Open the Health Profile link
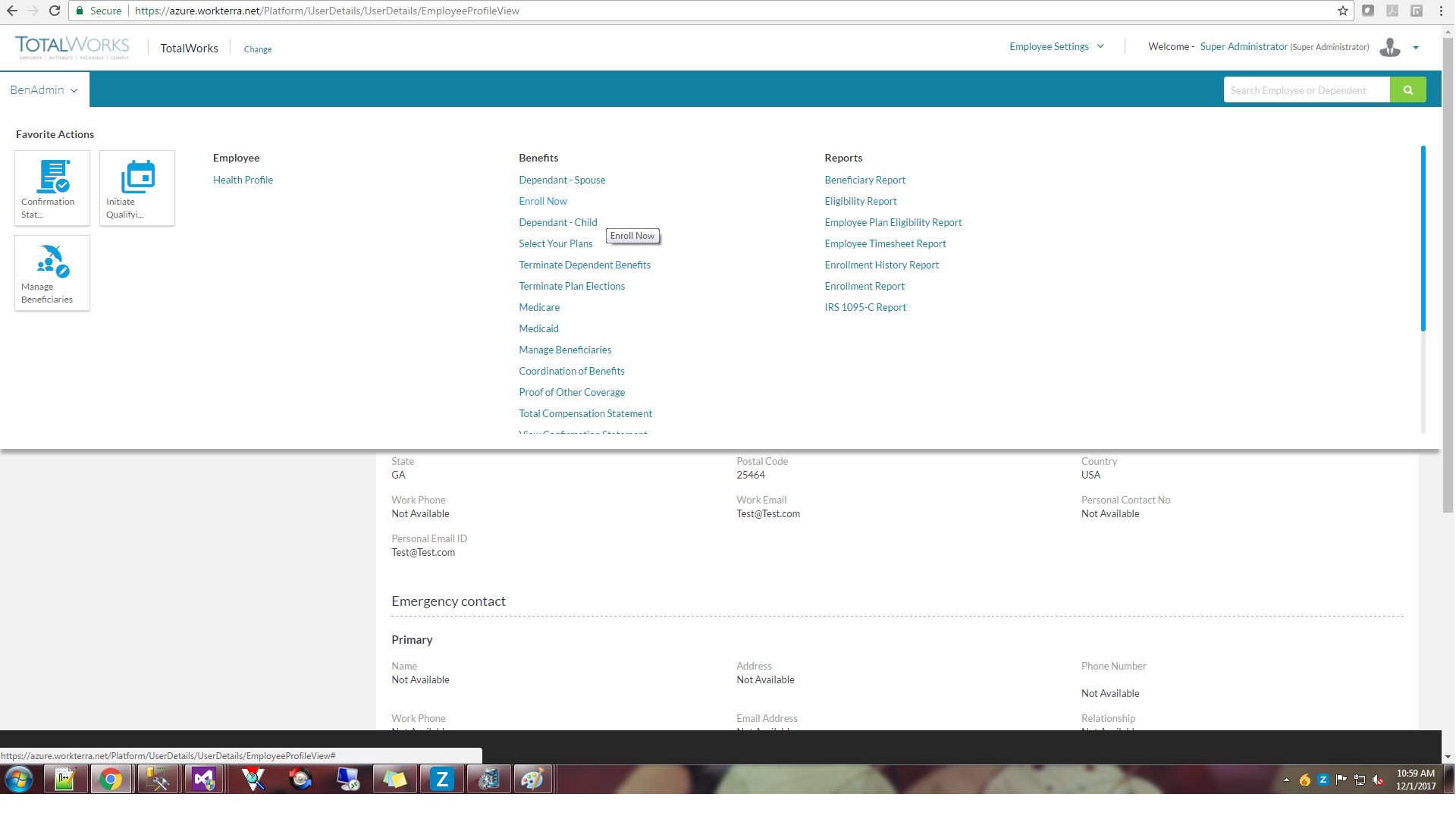This screenshot has height=819, width=1456. click(x=243, y=180)
